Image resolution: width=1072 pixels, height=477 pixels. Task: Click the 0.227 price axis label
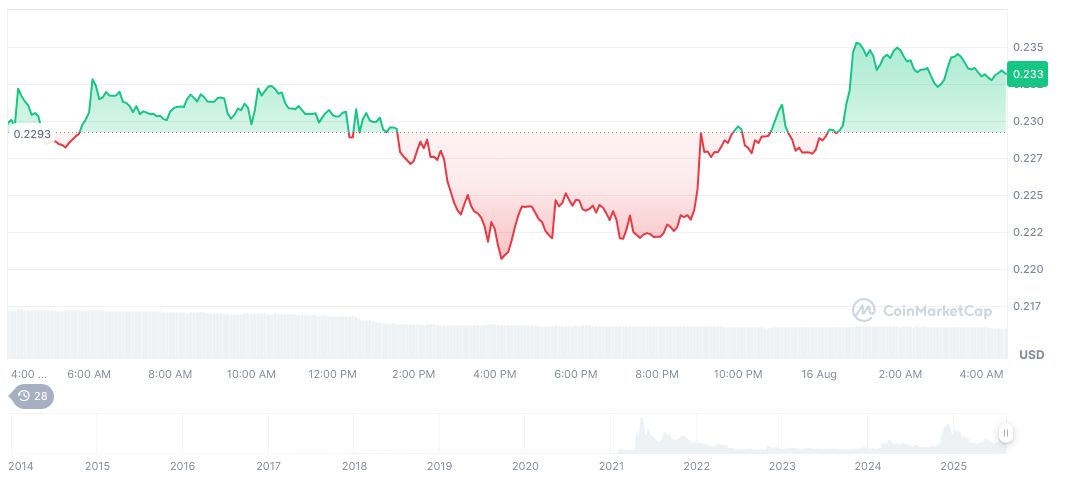click(x=1028, y=158)
